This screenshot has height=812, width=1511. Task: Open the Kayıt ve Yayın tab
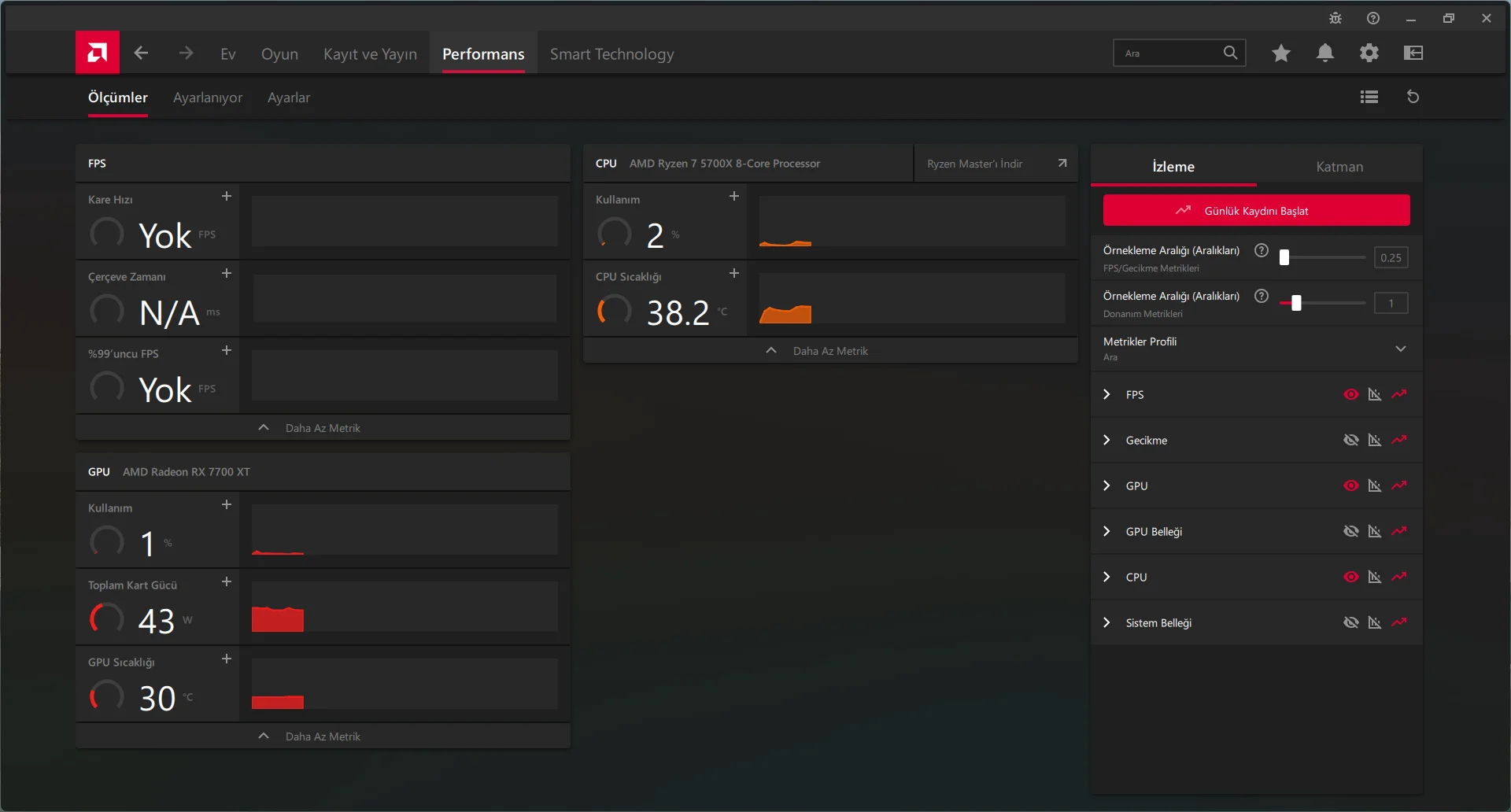(370, 54)
